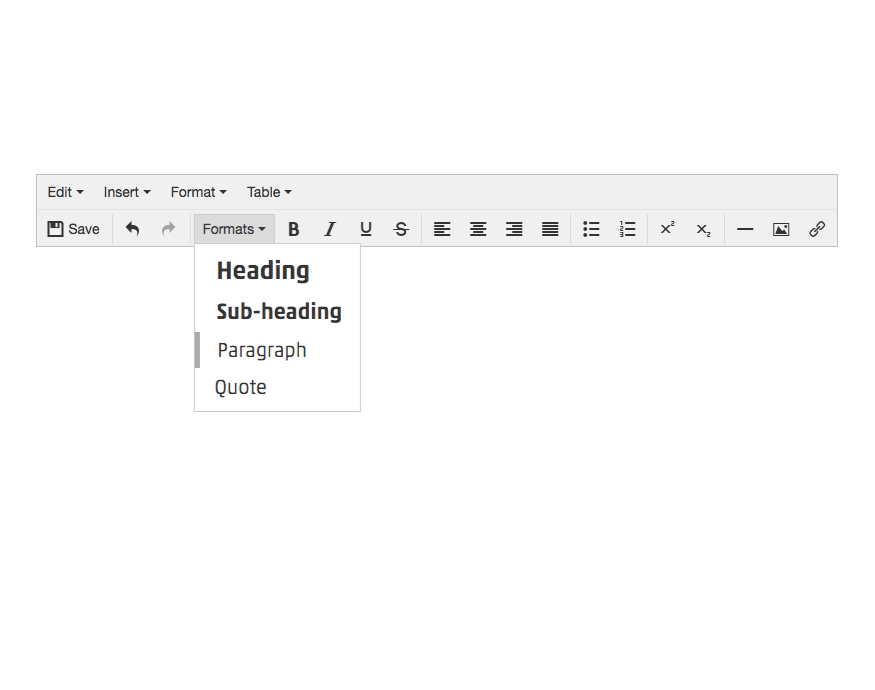Apply subscript formatting
The height and width of the screenshot is (690, 875).
tap(704, 229)
